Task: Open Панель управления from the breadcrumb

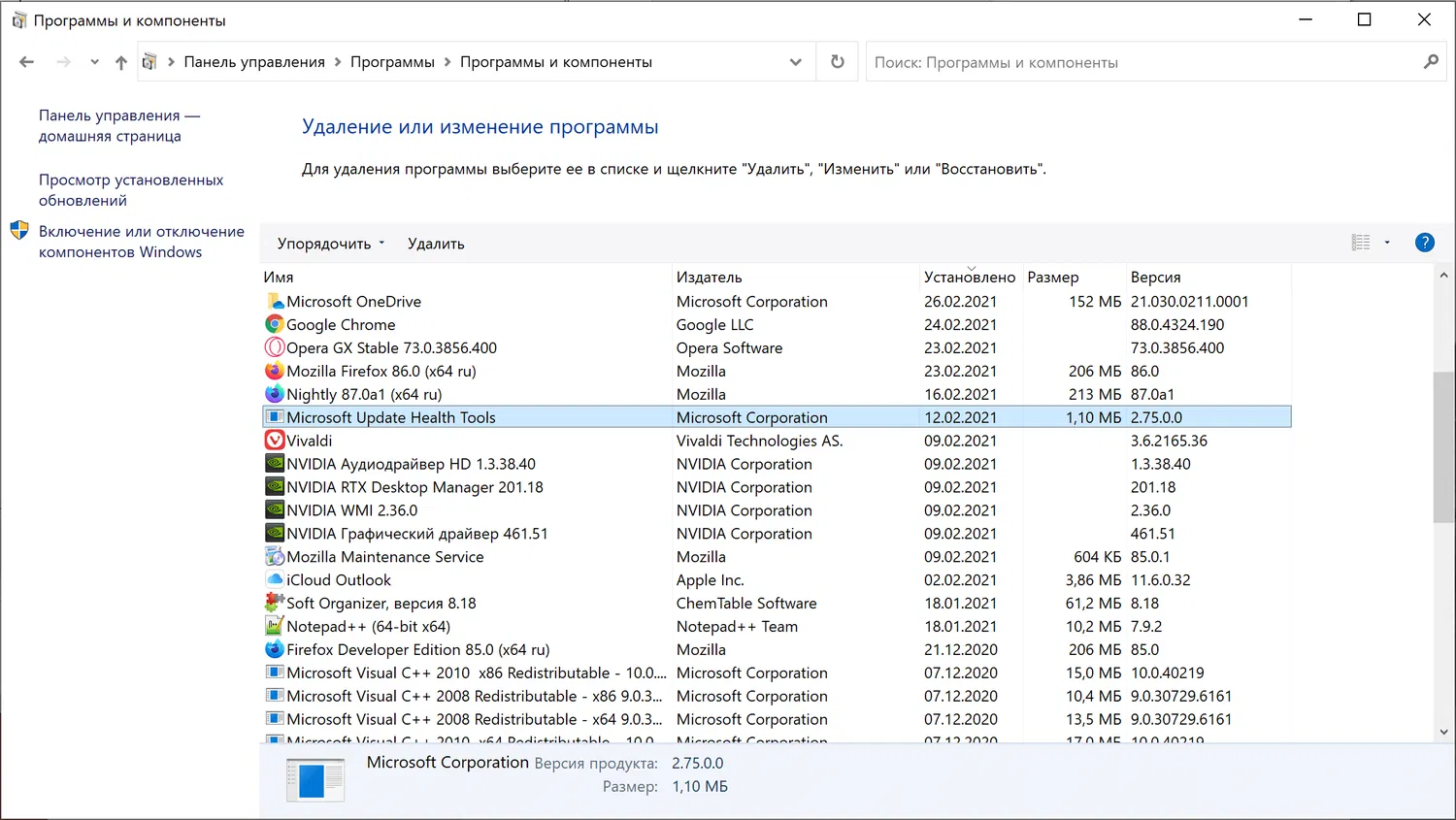Action: (x=253, y=61)
